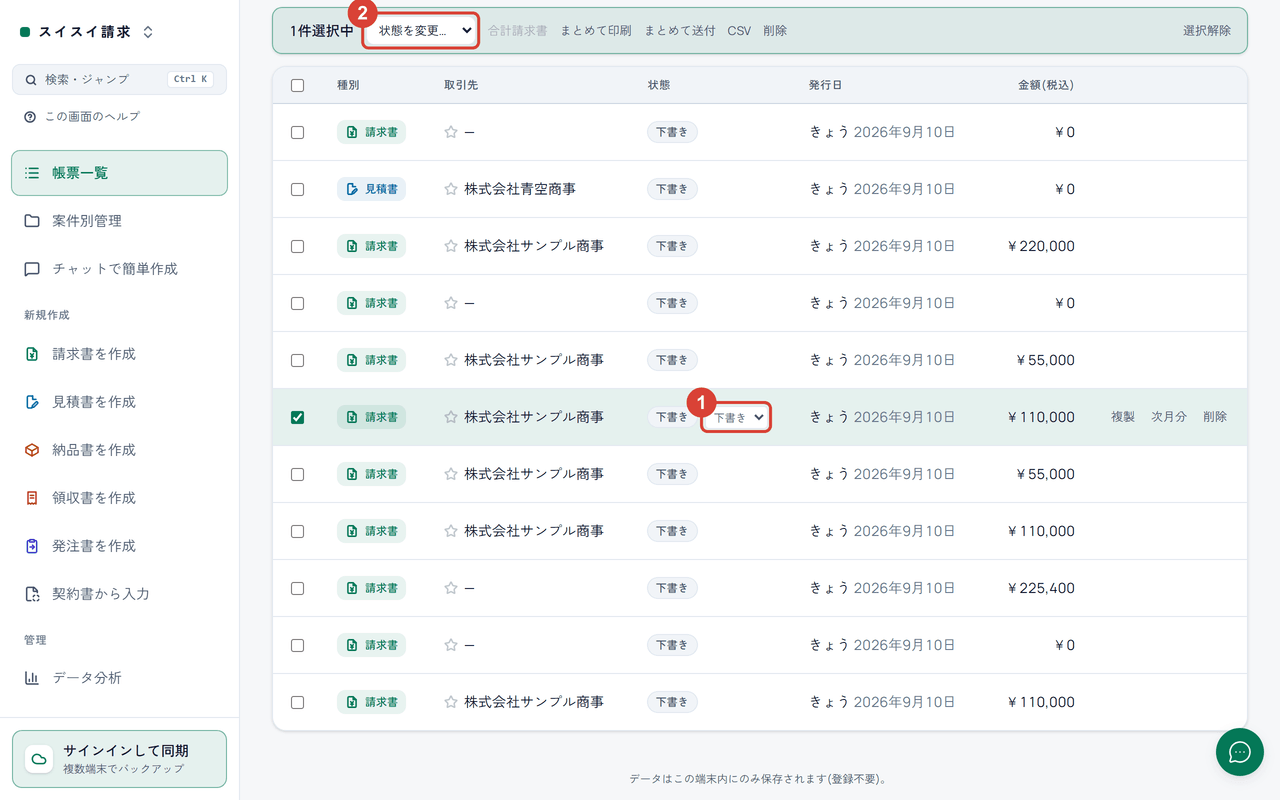Viewport: 1280px width, 800px height.
Task: Open データ分析 in the sidebar
Action: click(120, 678)
